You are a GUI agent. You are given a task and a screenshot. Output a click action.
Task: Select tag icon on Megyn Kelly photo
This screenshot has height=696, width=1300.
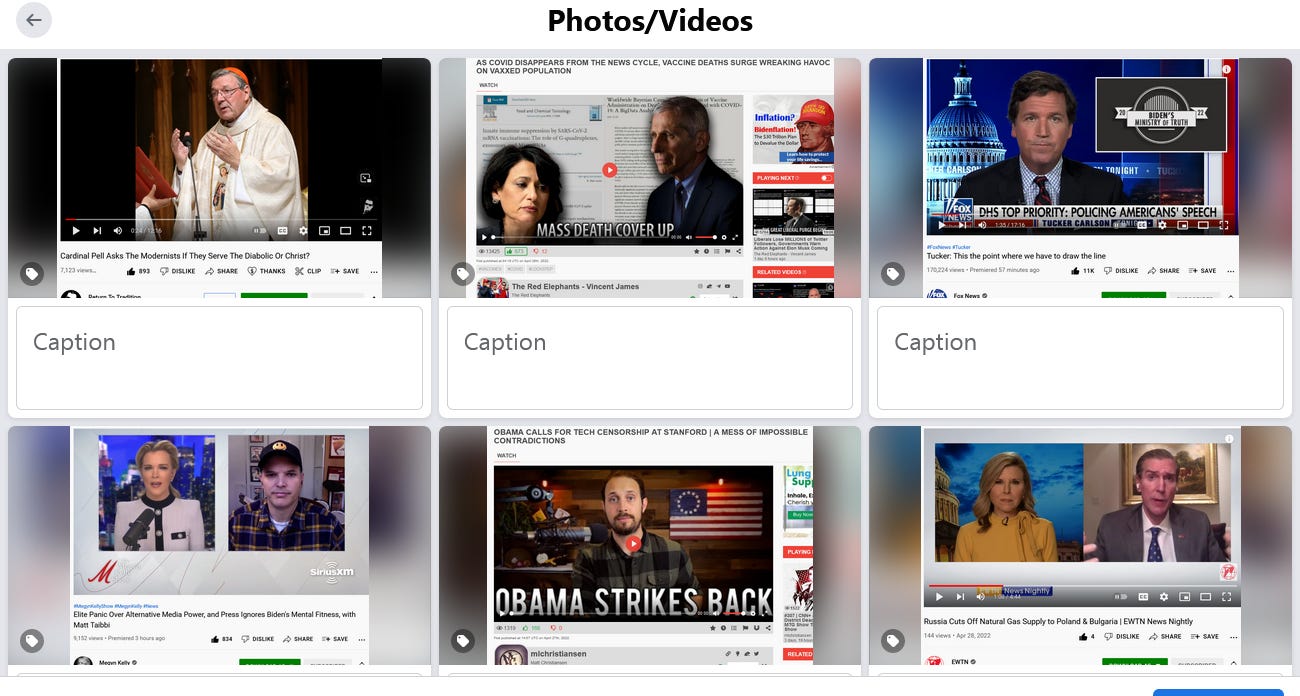click(32, 641)
